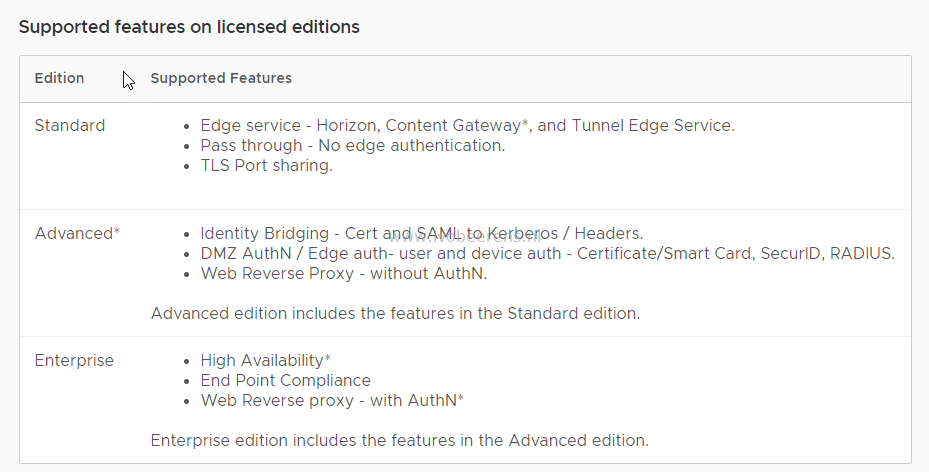This screenshot has width=929, height=472.
Task: Click the Advanced edition includes Standard note
Action: (395, 313)
